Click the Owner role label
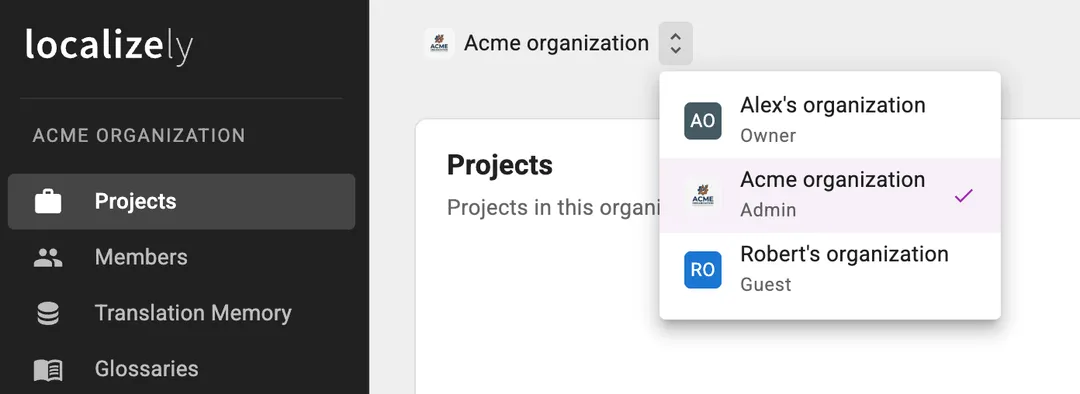1080x394 pixels. pyautogui.click(x=768, y=136)
